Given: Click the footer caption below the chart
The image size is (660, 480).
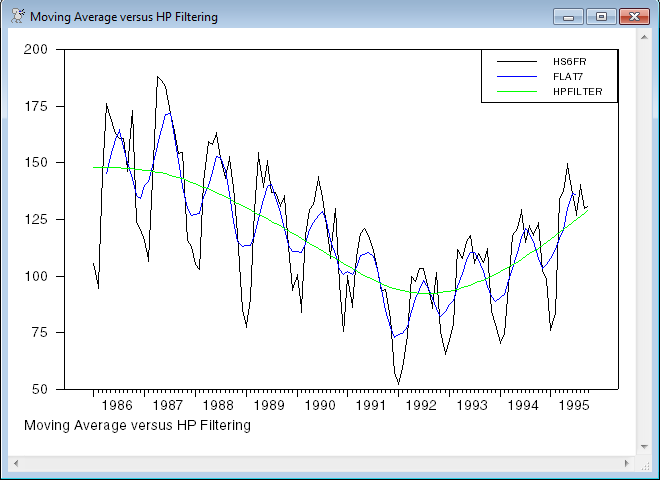Looking at the screenshot, I should [x=136, y=425].
